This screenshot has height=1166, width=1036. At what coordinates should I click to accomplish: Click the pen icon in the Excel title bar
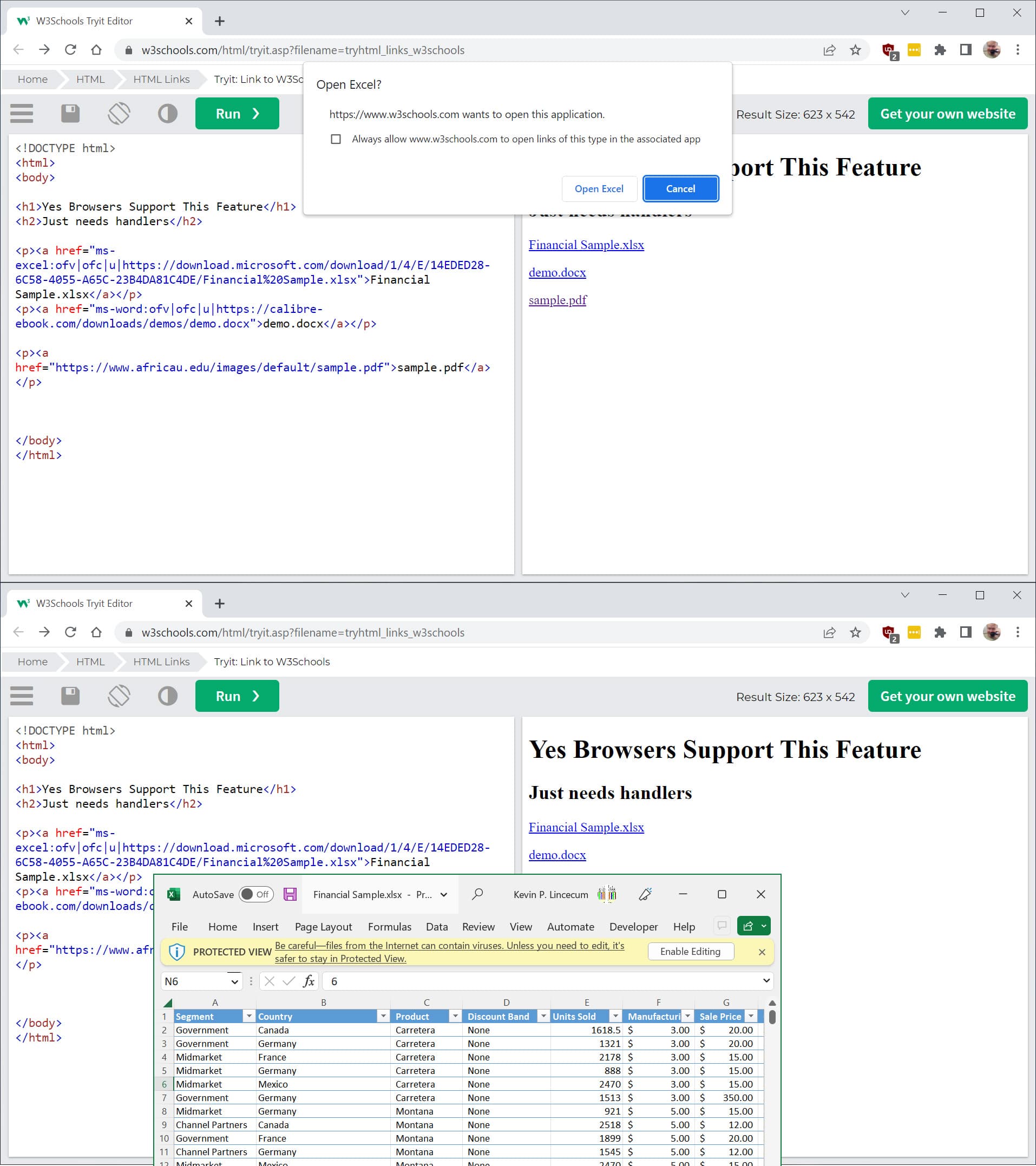tap(645, 894)
